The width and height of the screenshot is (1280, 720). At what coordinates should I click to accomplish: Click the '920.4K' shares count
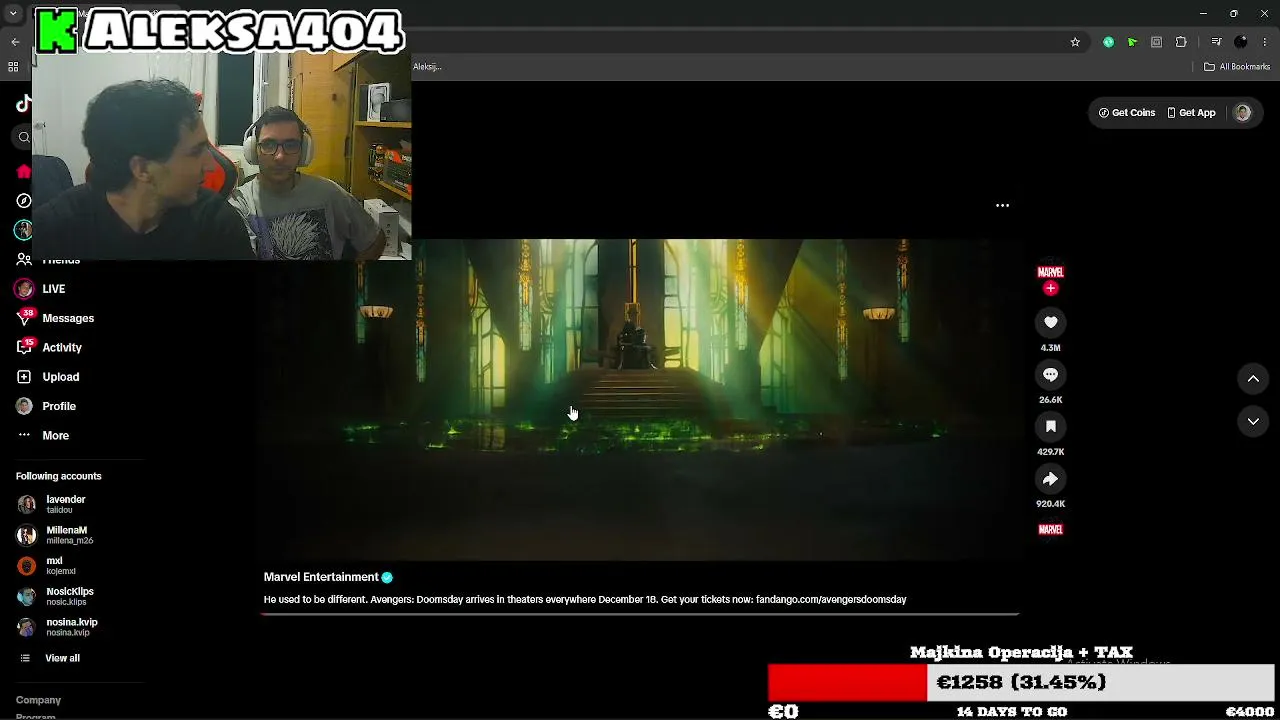[1050, 504]
